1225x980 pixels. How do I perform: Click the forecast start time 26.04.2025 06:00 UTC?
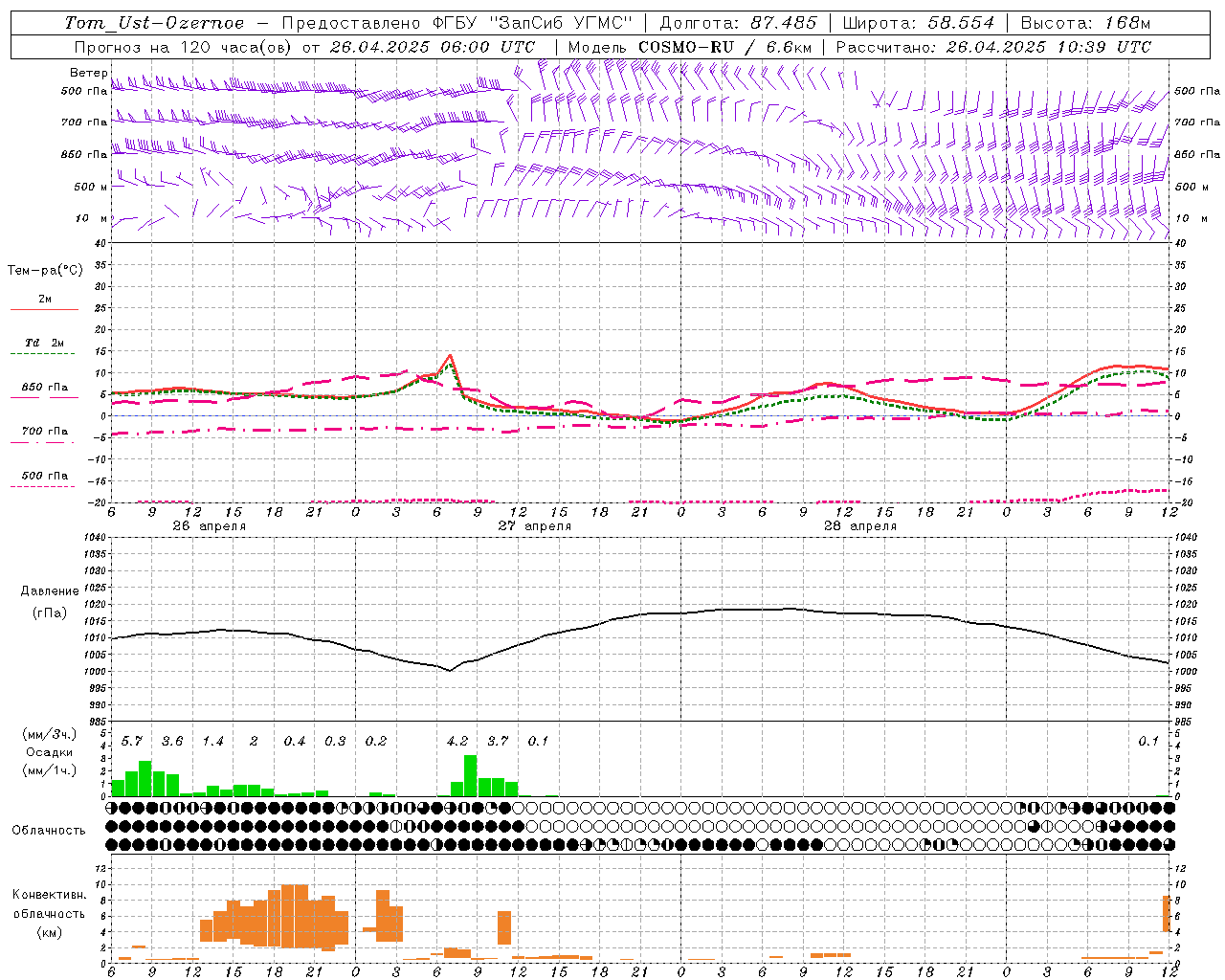coord(433,47)
